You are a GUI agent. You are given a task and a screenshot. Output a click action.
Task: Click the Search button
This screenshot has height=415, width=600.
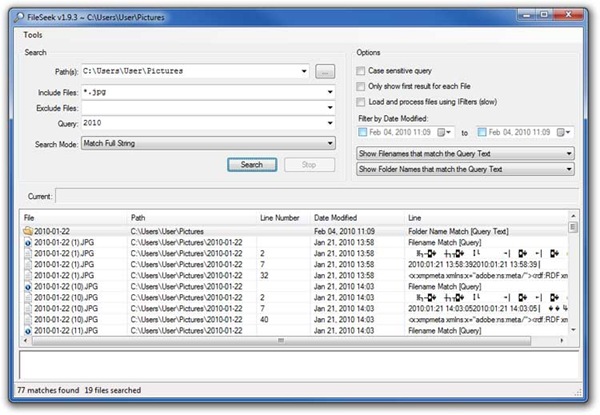pos(252,165)
